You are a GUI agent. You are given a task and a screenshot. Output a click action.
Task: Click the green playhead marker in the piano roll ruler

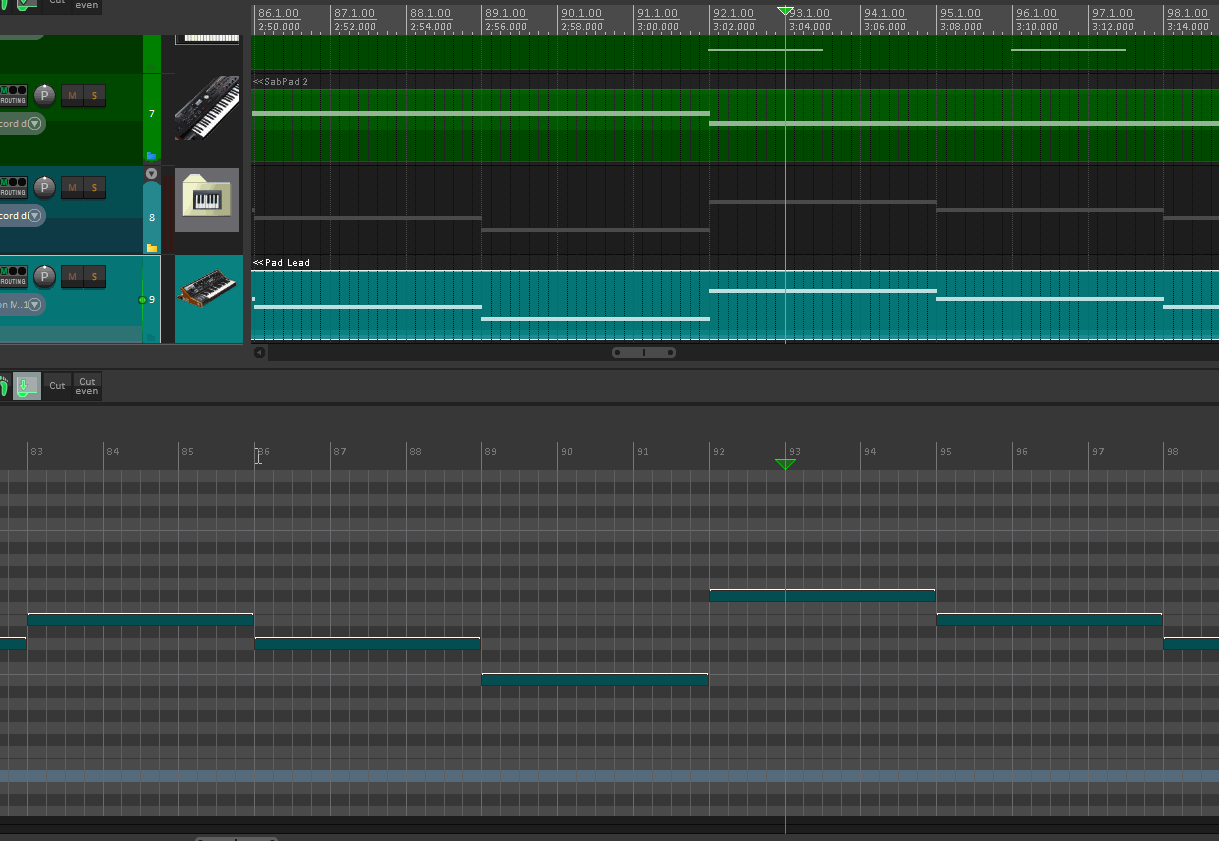pyautogui.click(x=785, y=464)
